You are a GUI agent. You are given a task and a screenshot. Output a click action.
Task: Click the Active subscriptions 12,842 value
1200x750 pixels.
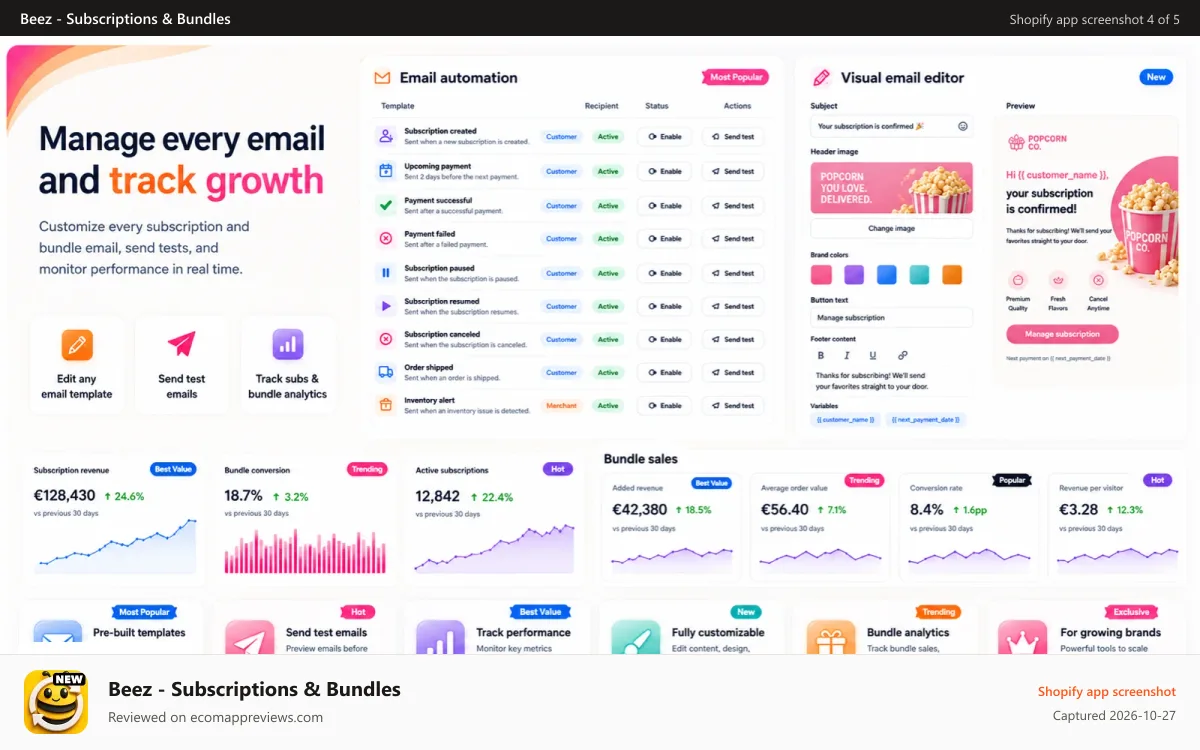click(x=438, y=496)
